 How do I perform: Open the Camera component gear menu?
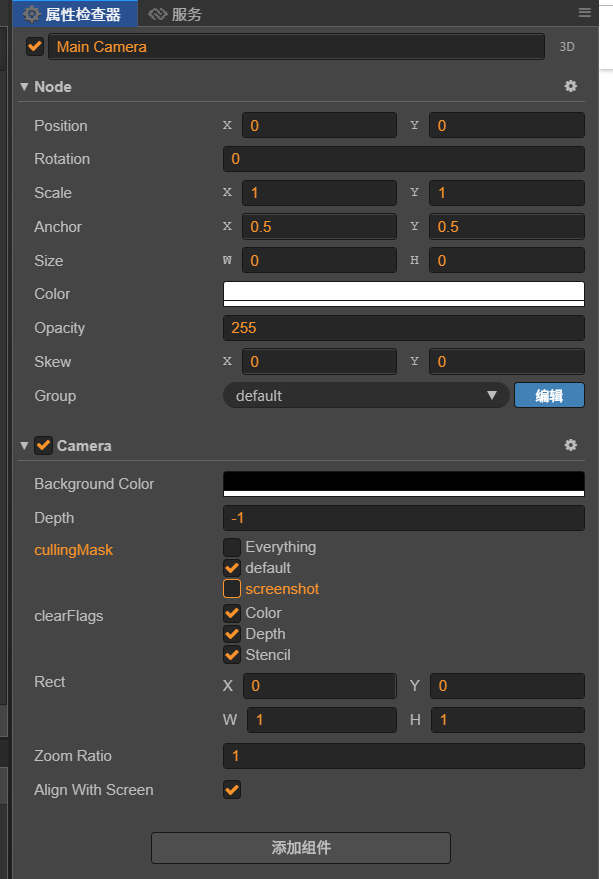pyautogui.click(x=570, y=445)
